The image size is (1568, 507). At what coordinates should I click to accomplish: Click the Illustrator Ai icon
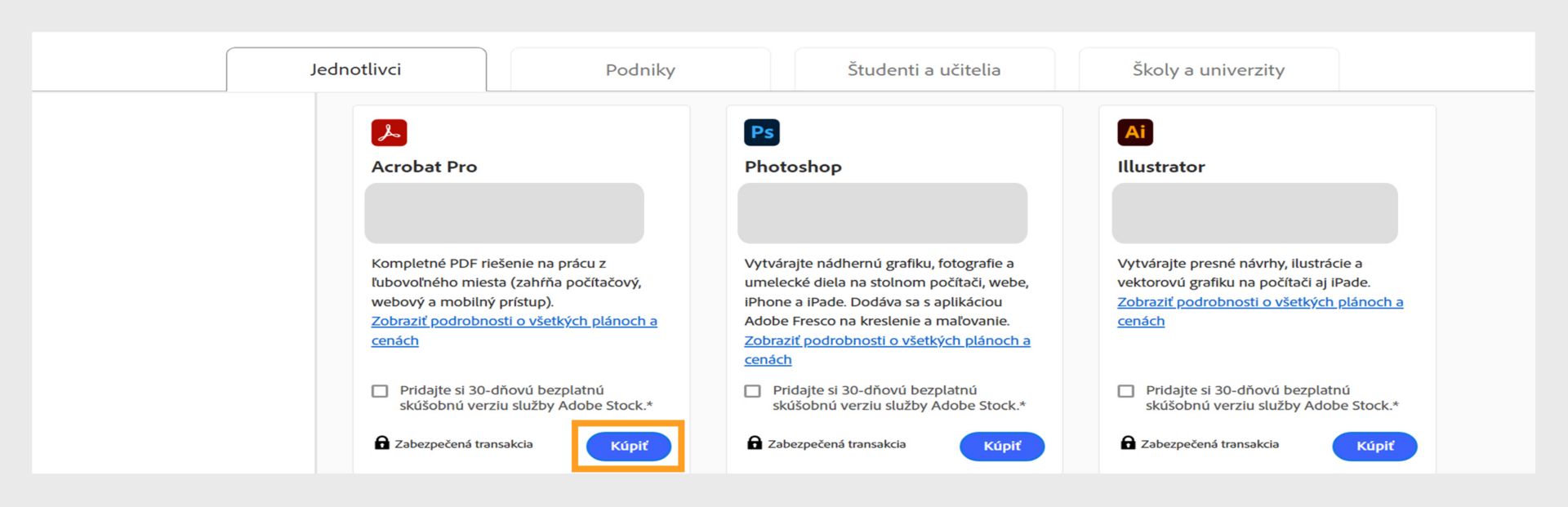pyautogui.click(x=1134, y=132)
